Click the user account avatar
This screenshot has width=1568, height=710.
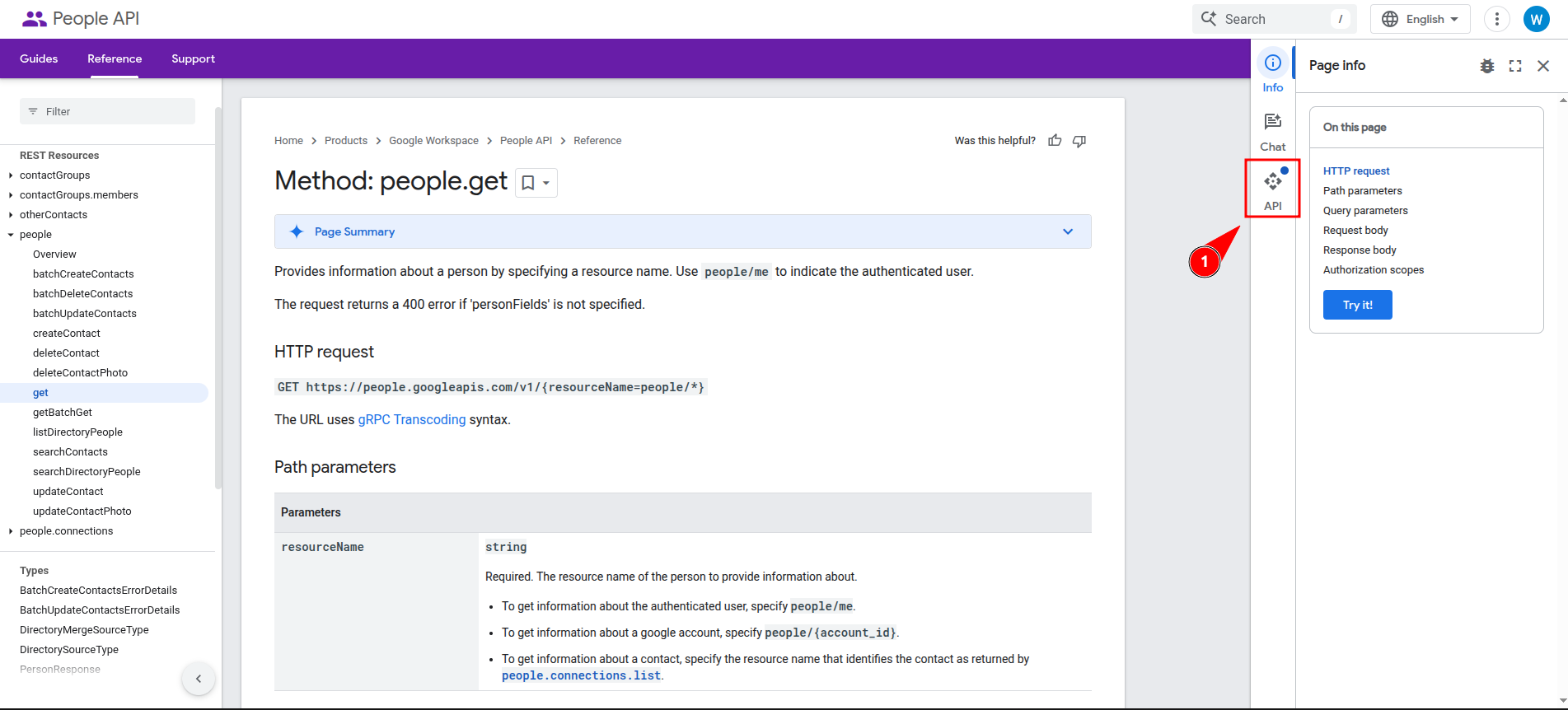[1536, 19]
